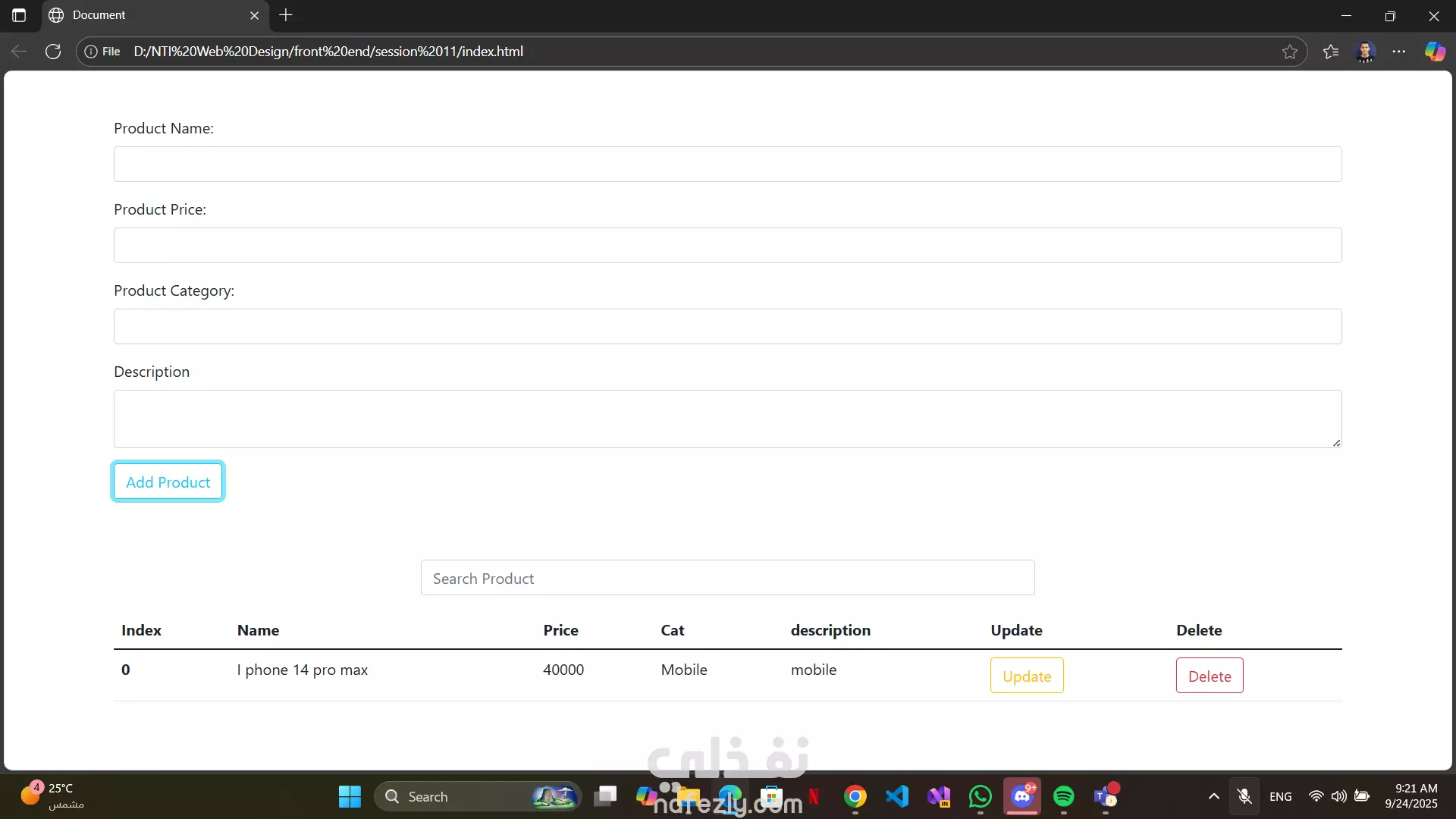Screen dimensions: 1456x819
Task: Click into the Product Name field
Action: 727,165
